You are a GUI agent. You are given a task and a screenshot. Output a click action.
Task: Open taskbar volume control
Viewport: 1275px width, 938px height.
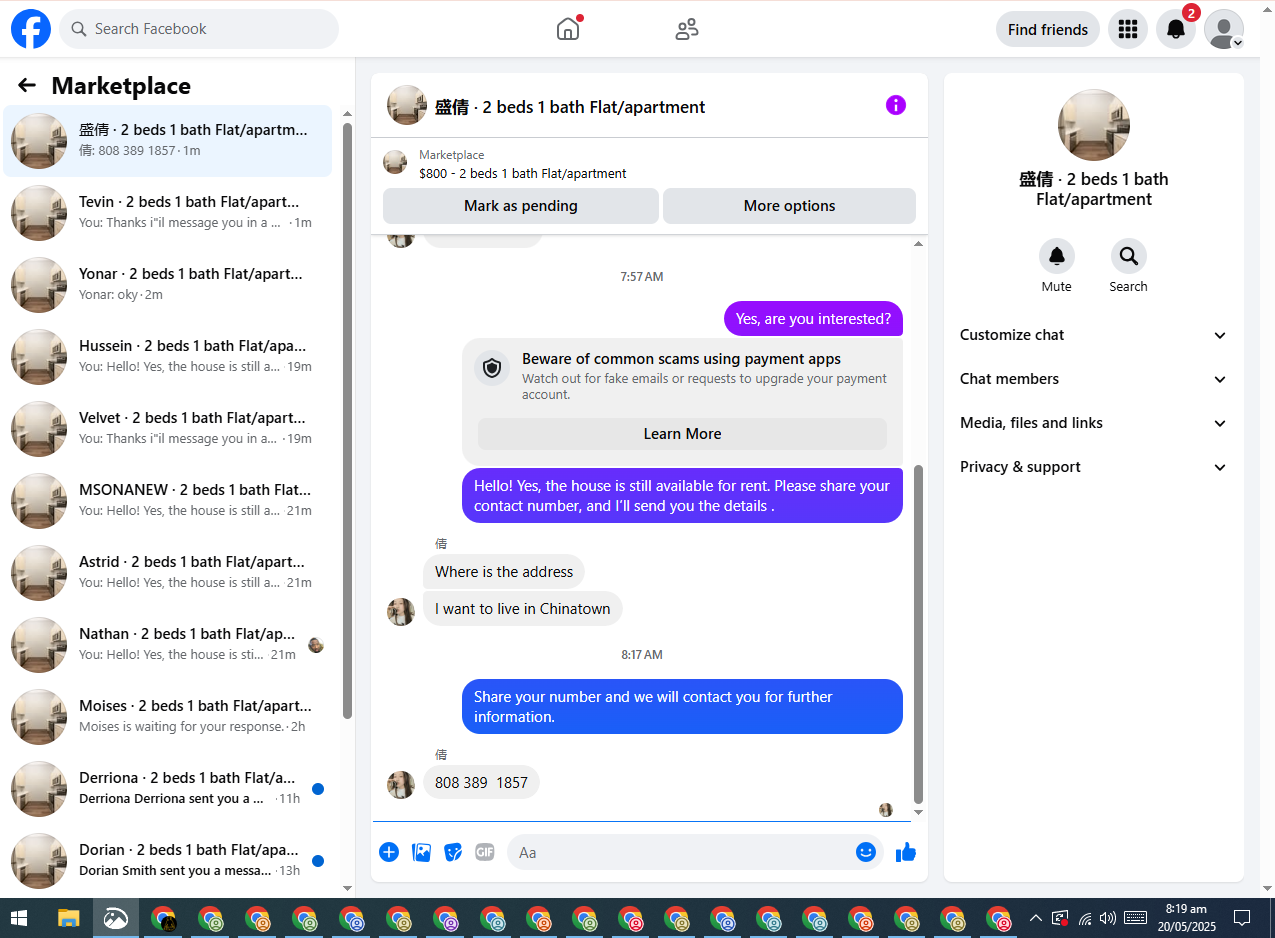click(1108, 918)
